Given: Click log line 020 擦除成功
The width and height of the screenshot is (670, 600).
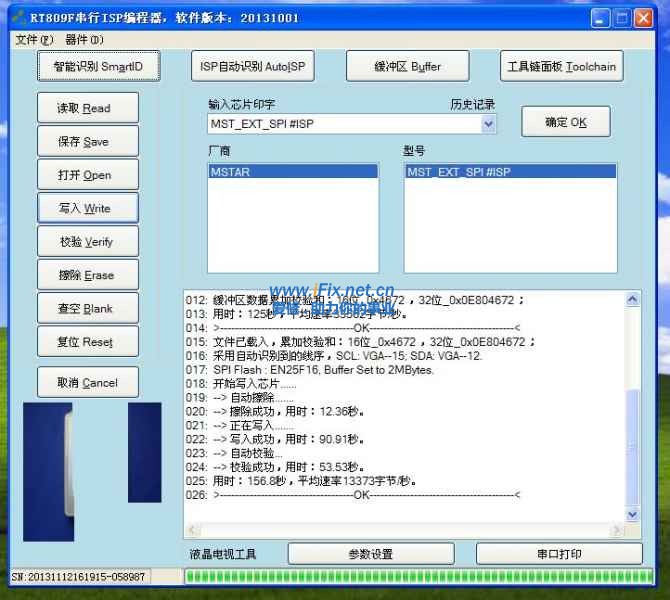Looking at the screenshot, I should (275, 412).
